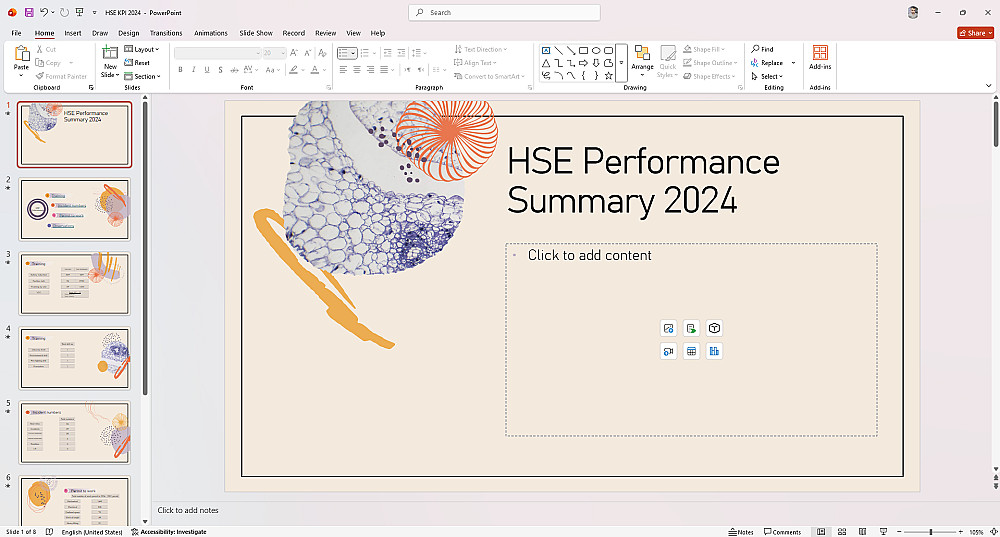
Task: Fit slide to current window
Action: tap(994, 532)
